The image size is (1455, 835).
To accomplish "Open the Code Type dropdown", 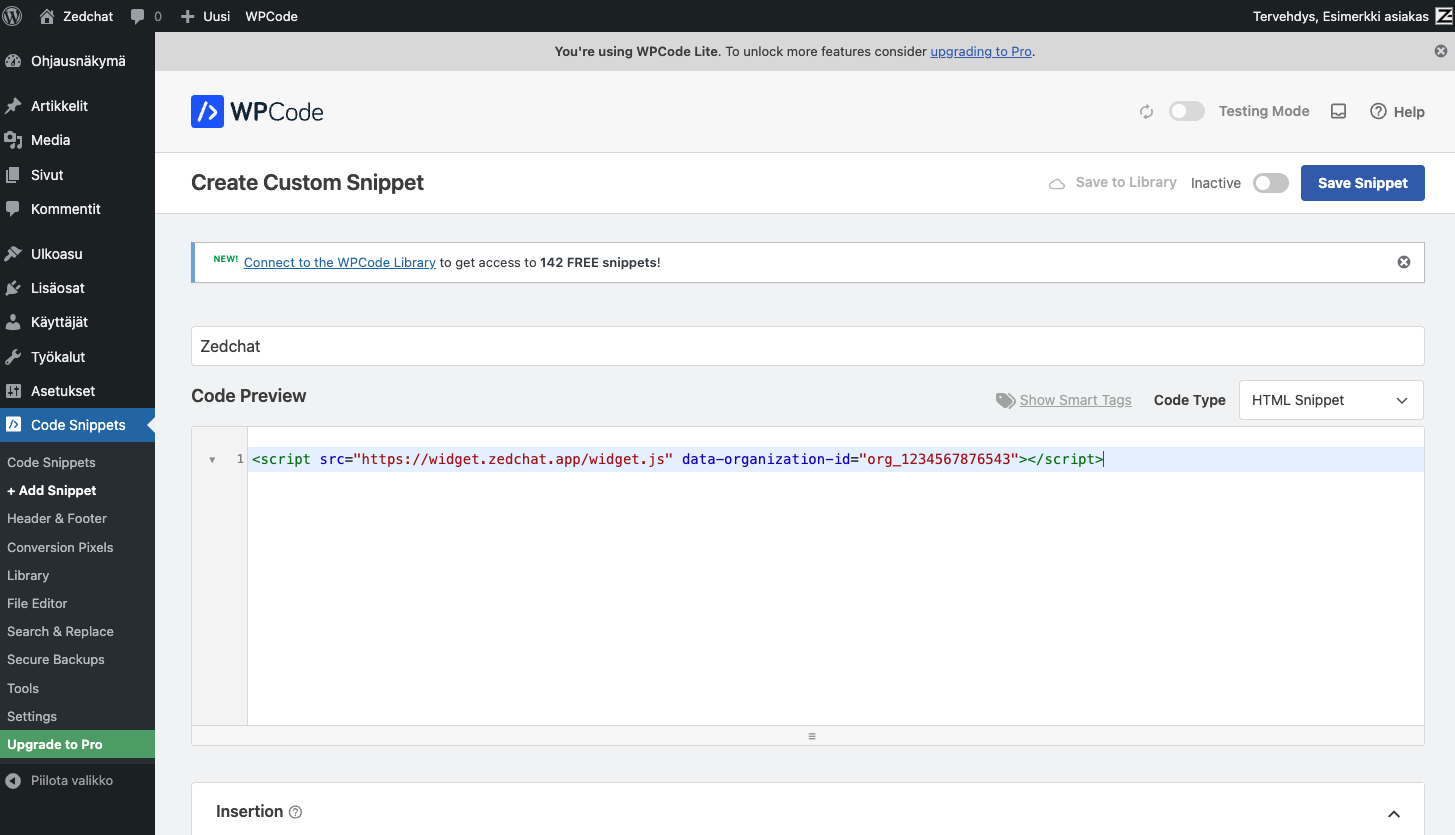I will coord(1330,400).
